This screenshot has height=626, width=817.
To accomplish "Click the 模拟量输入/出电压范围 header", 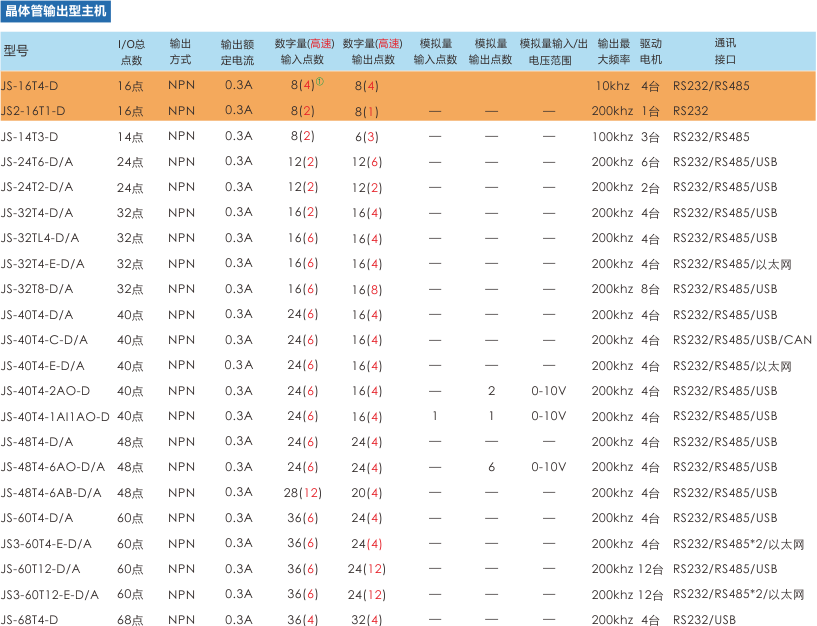I will click(x=553, y=52).
